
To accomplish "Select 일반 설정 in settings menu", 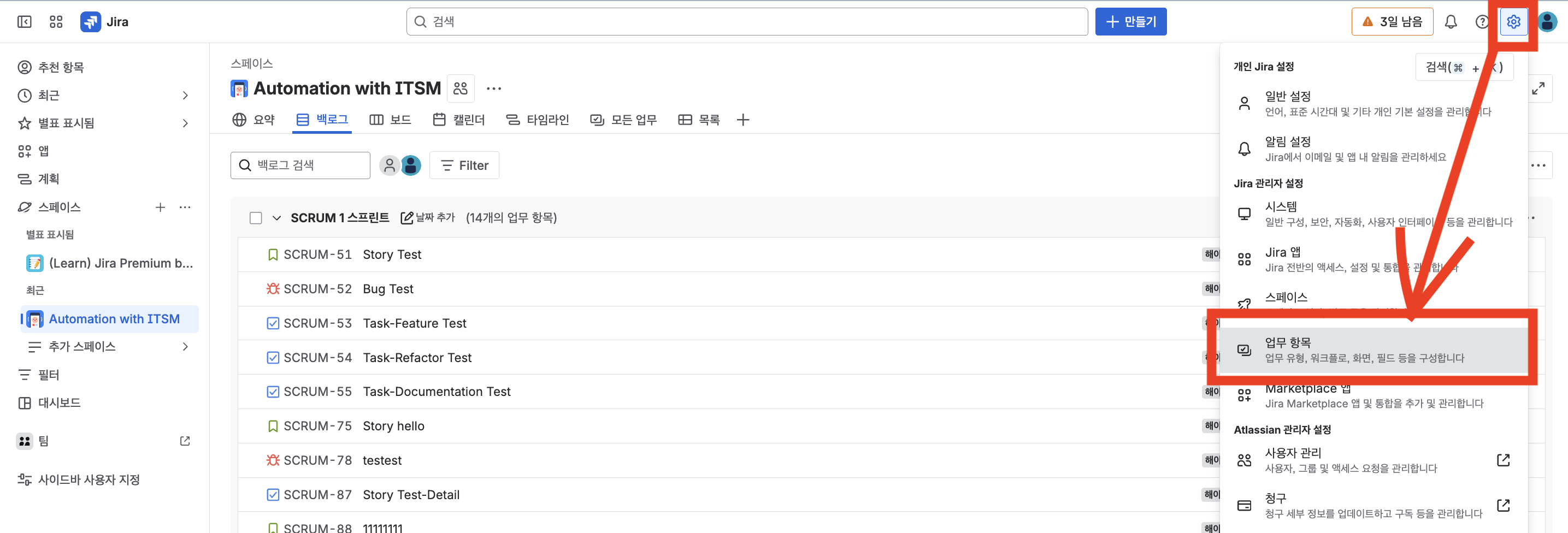I will [x=1374, y=103].
